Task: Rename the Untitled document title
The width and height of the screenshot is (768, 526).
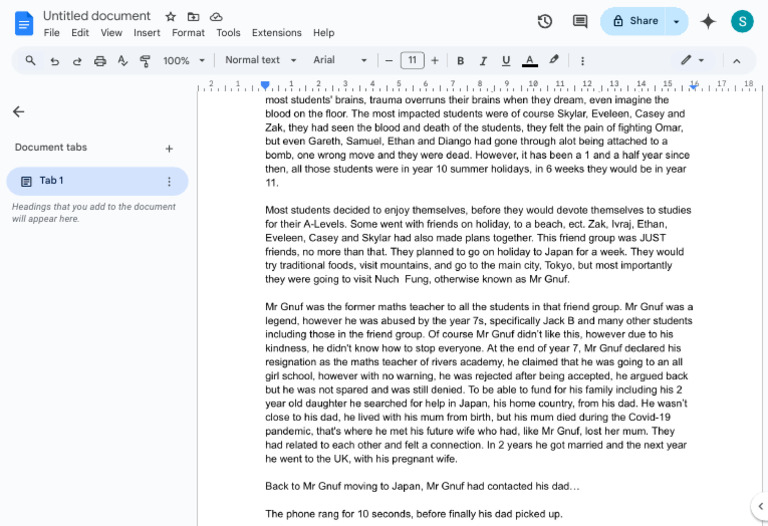Action: 96,16
